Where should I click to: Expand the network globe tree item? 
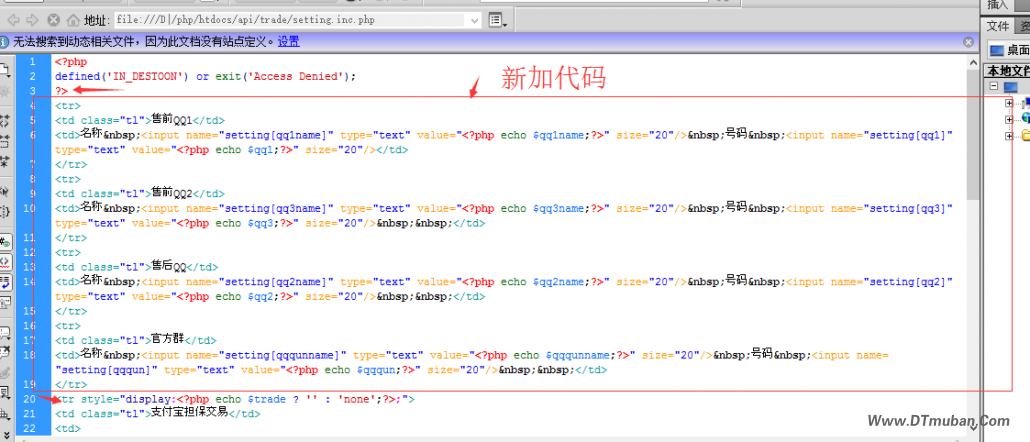[1008, 118]
